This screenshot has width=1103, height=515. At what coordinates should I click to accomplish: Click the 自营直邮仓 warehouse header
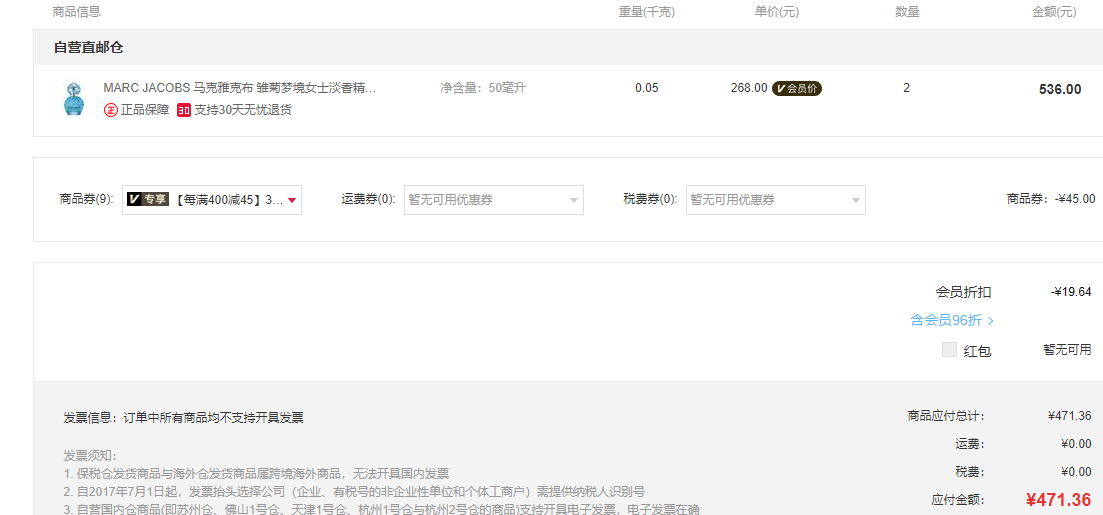click(x=89, y=48)
